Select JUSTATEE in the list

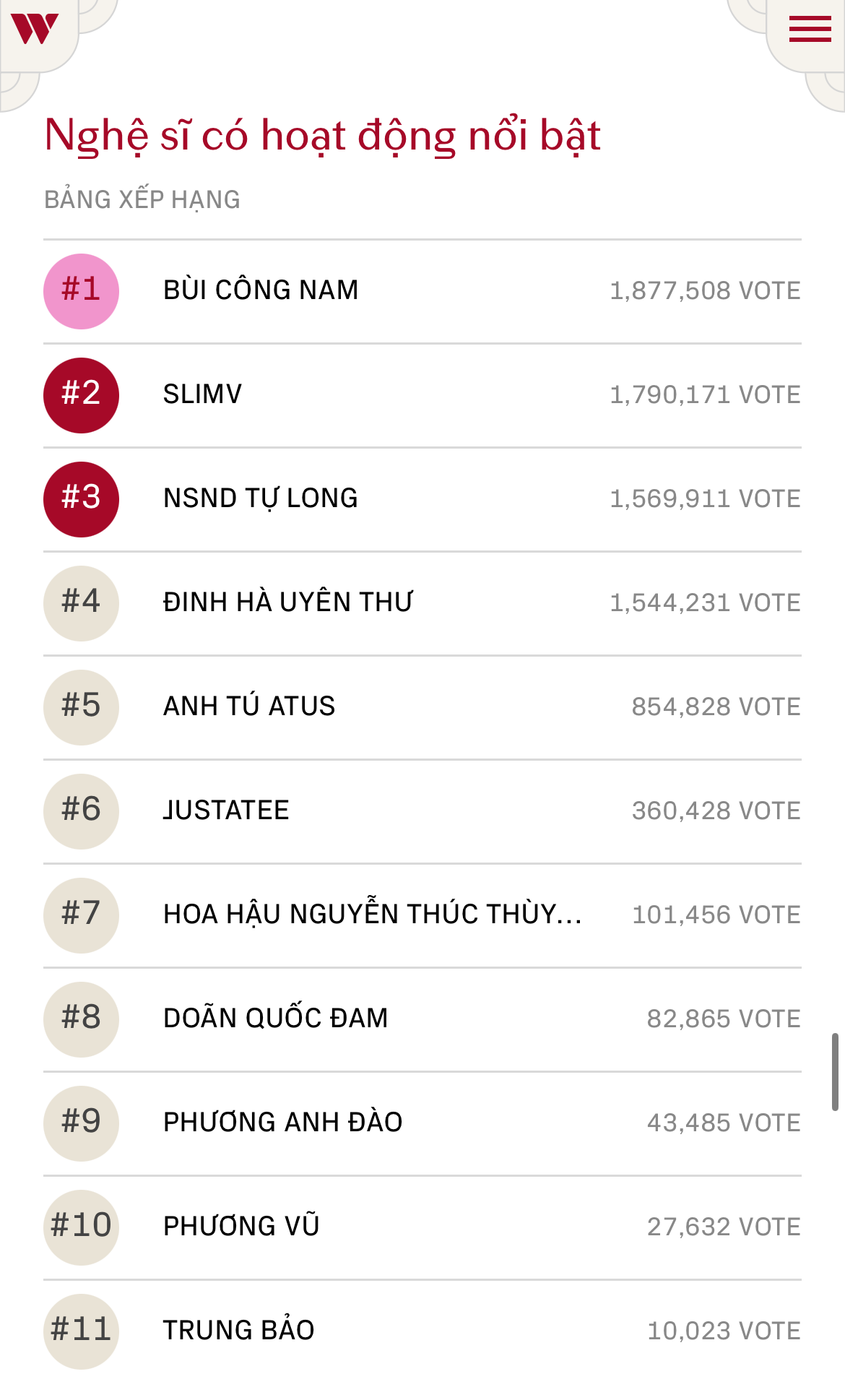226,811
